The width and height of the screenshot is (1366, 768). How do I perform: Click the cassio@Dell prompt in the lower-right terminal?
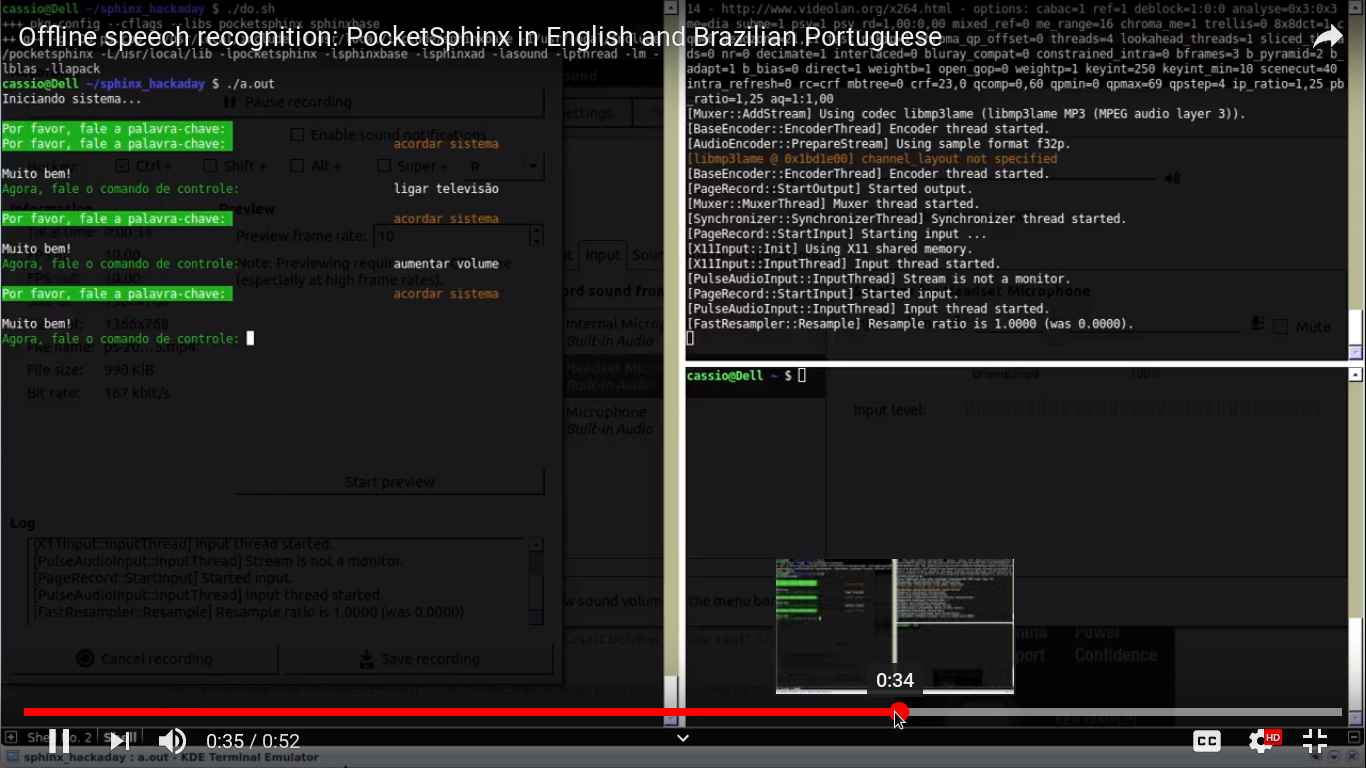(x=738, y=376)
